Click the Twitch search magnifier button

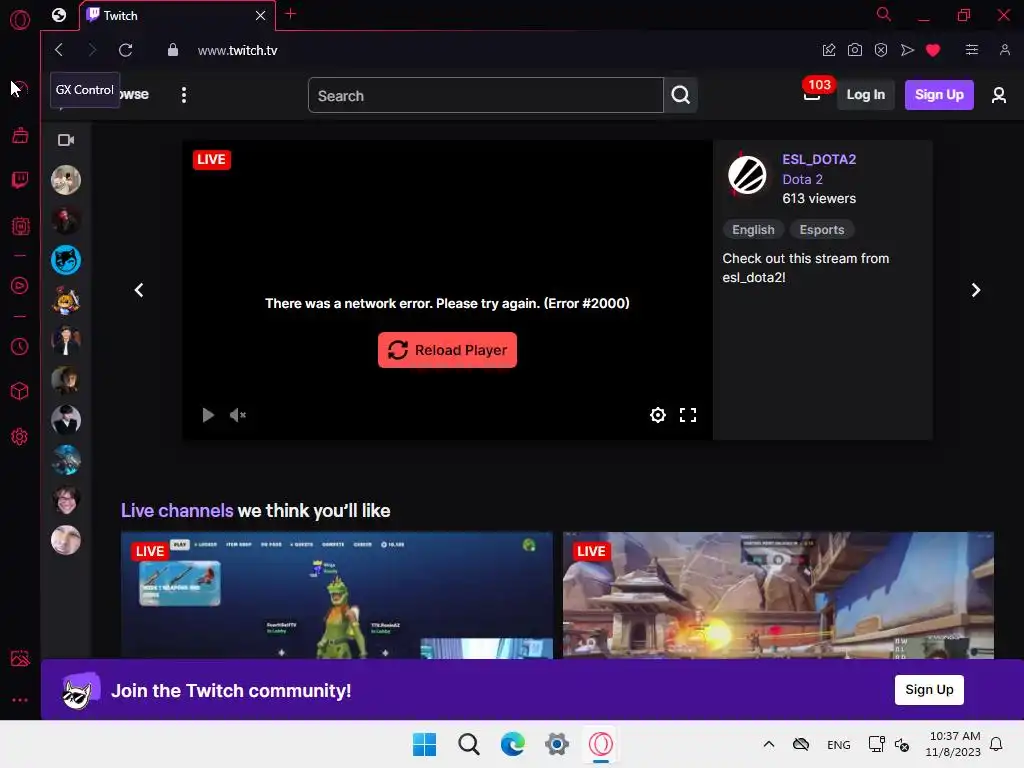(680, 95)
